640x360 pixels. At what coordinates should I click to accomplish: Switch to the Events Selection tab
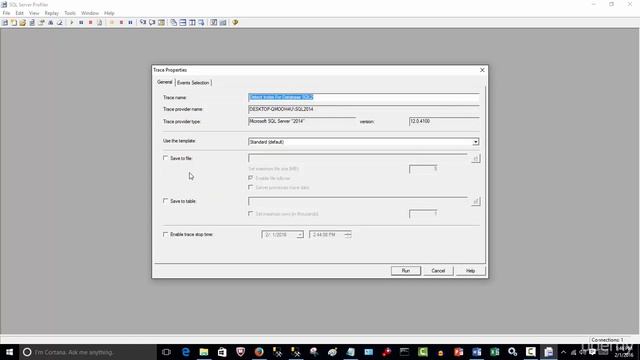(x=193, y=83)
